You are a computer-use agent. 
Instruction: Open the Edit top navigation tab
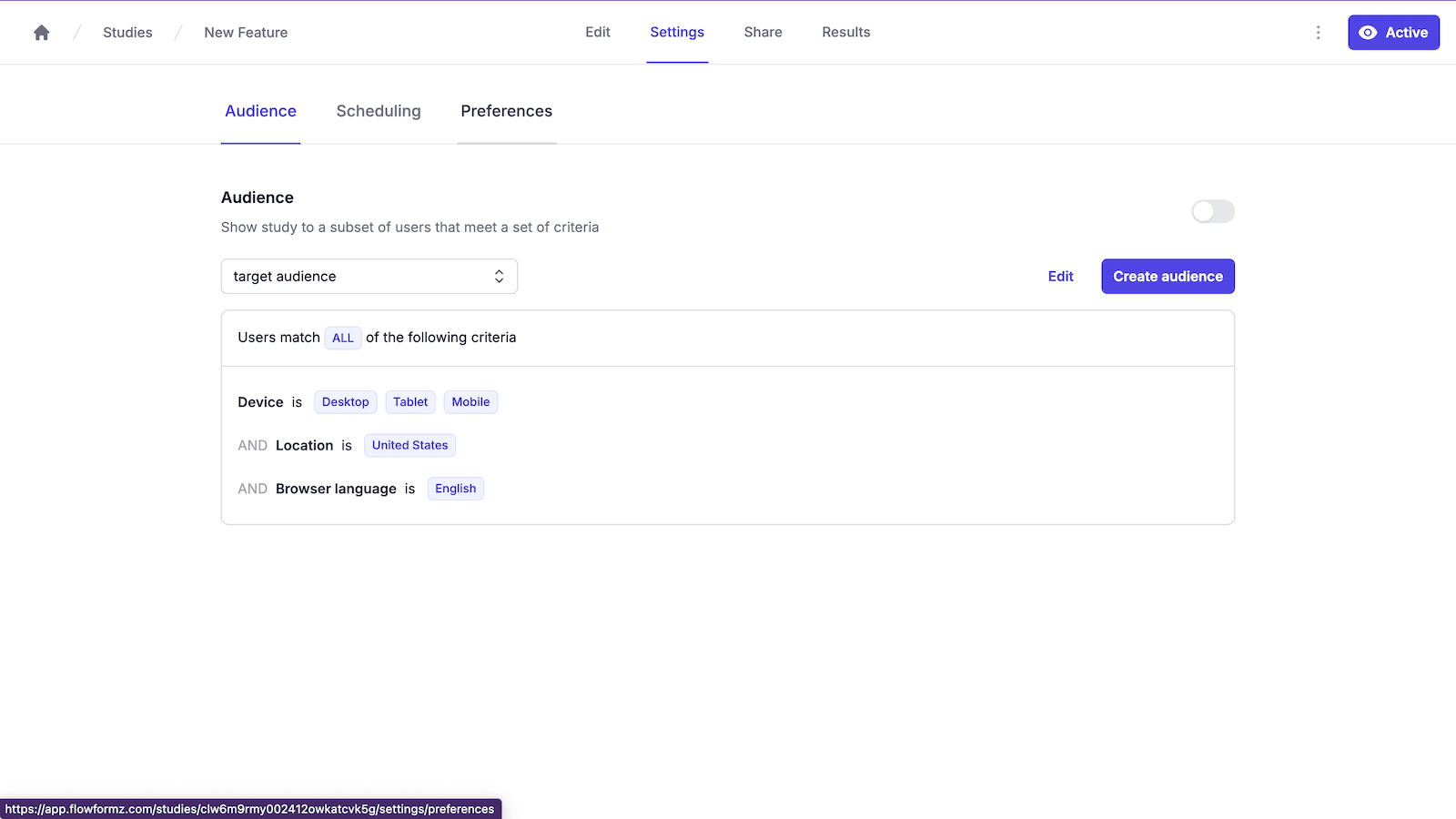pos(597,32)
